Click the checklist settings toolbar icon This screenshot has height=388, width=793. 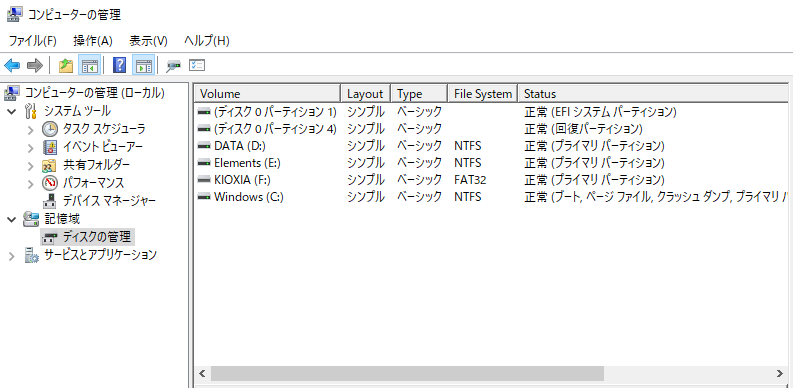[197, 65]
